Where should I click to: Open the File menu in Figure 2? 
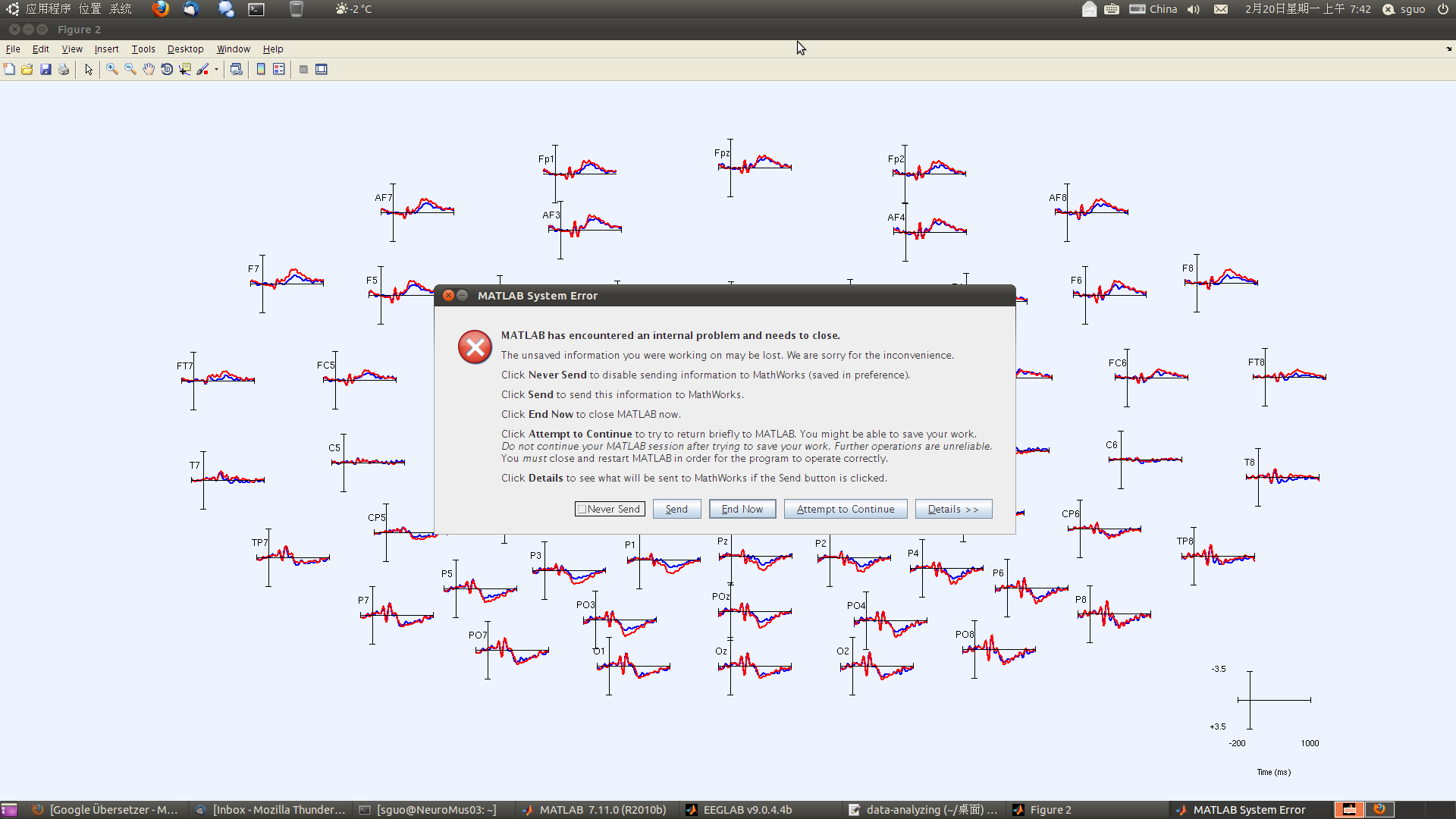pyautogui.click(x=13, y=49)
